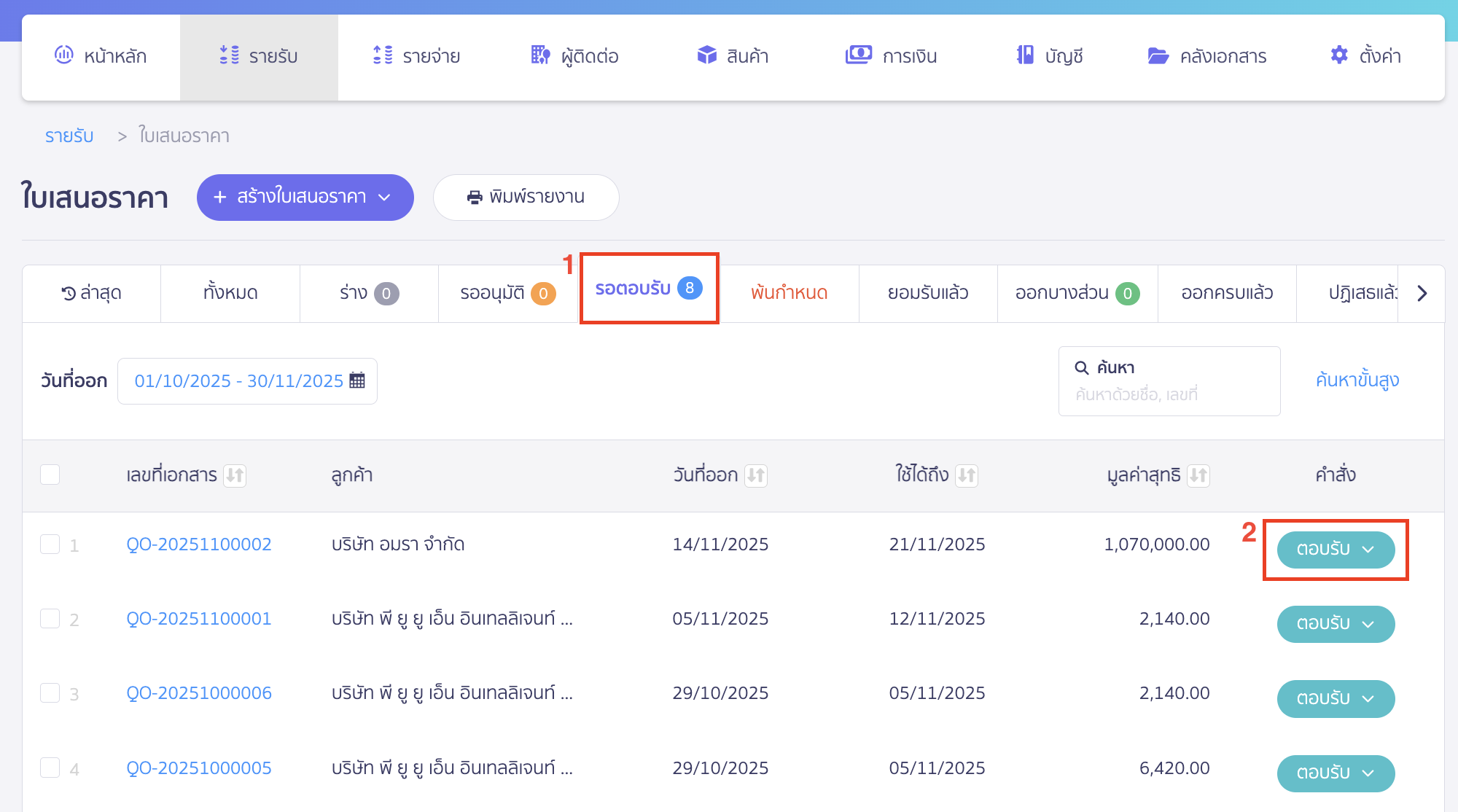Check the select-all checkbox in the table header
The width and height of the screenshot is (1458, 812).
[50, 475]
